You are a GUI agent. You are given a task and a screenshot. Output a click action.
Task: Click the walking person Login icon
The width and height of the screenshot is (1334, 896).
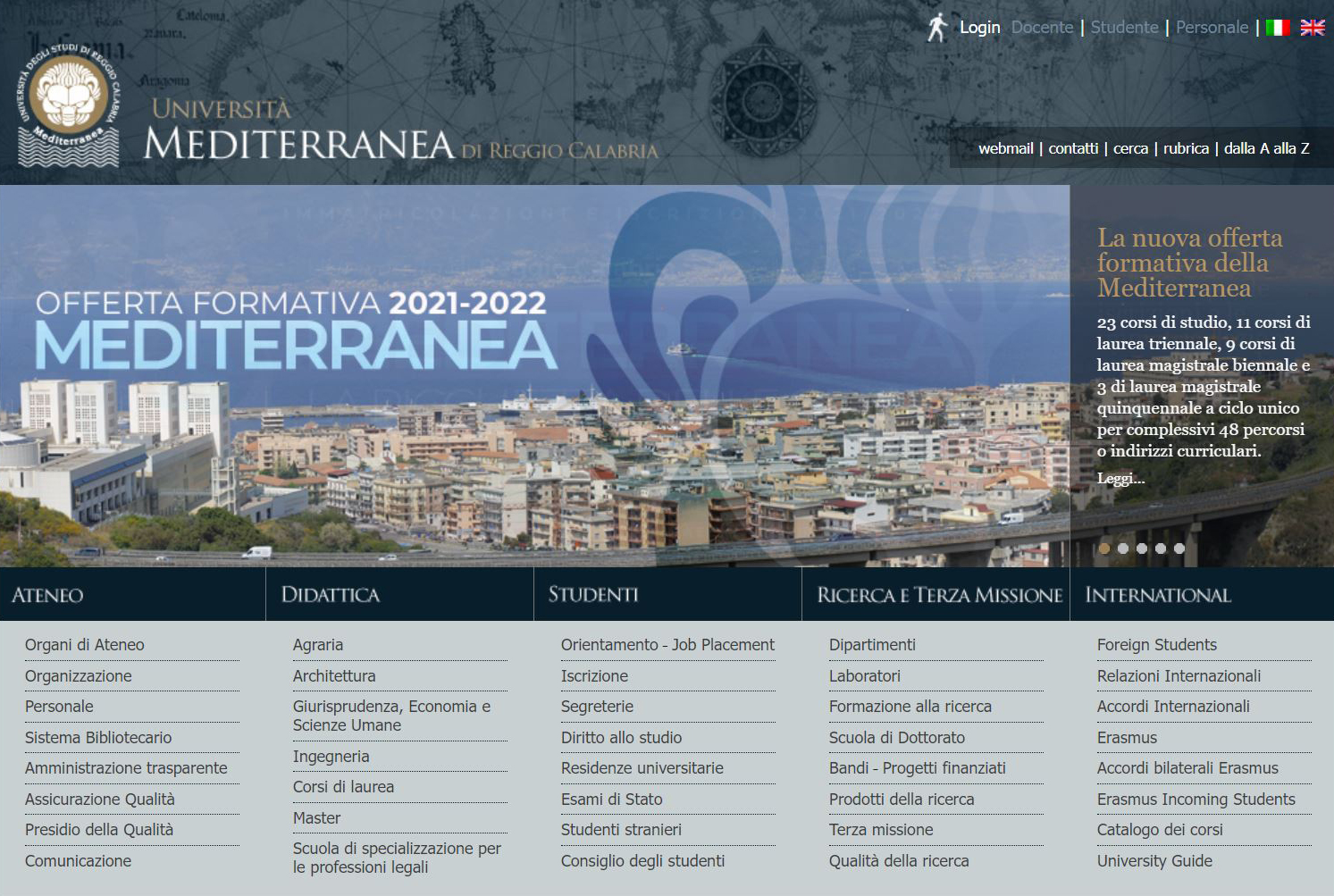(936, 28)
